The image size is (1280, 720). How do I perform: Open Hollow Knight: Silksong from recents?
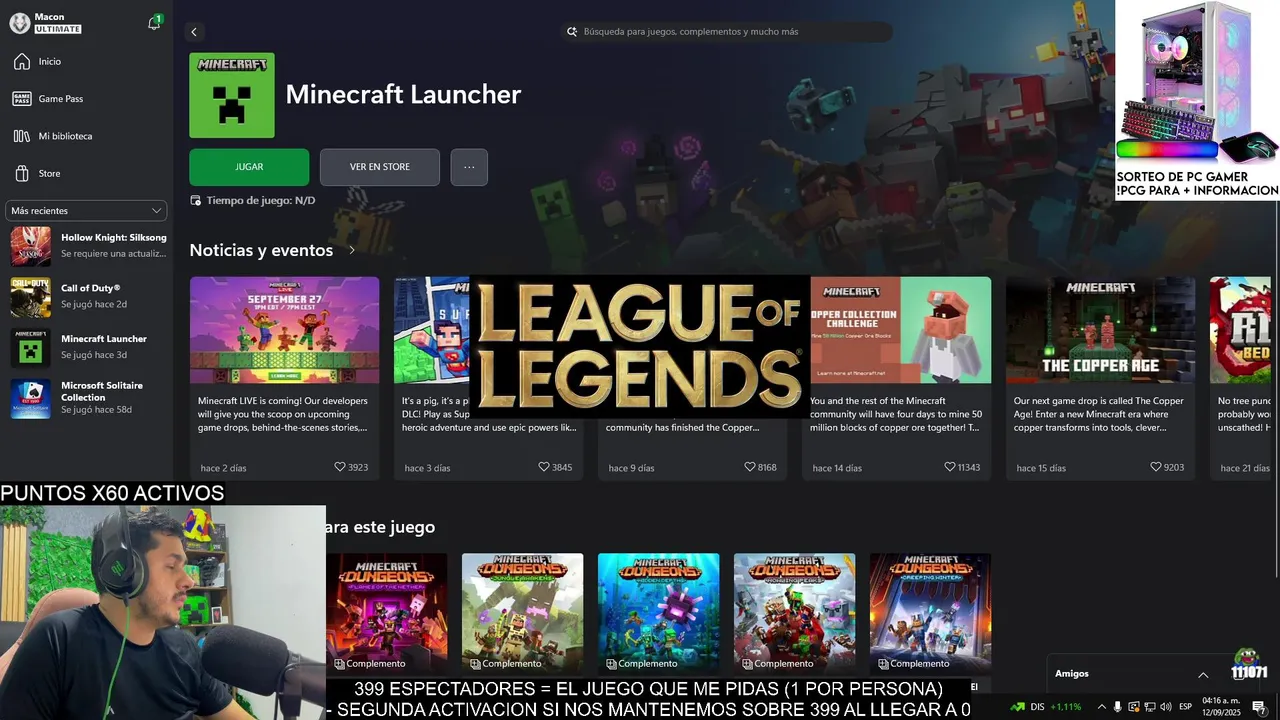tap(88, 245)
